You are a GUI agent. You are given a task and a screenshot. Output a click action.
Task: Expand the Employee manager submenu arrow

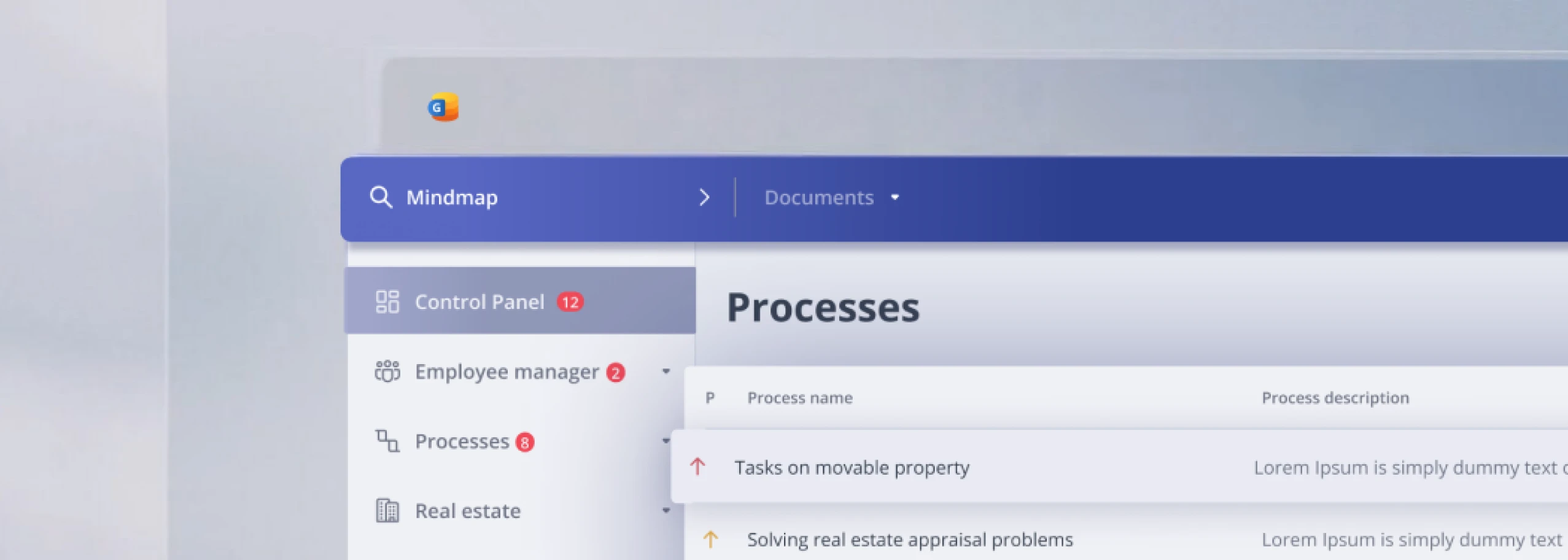point(666,371)
